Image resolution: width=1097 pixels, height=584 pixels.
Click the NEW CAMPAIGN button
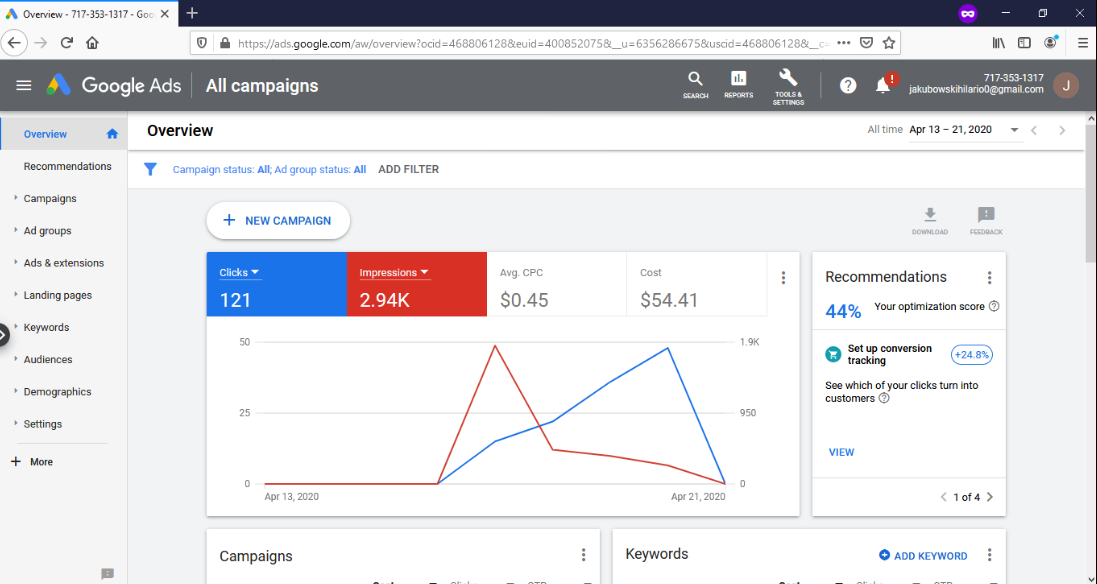(278, 220)
